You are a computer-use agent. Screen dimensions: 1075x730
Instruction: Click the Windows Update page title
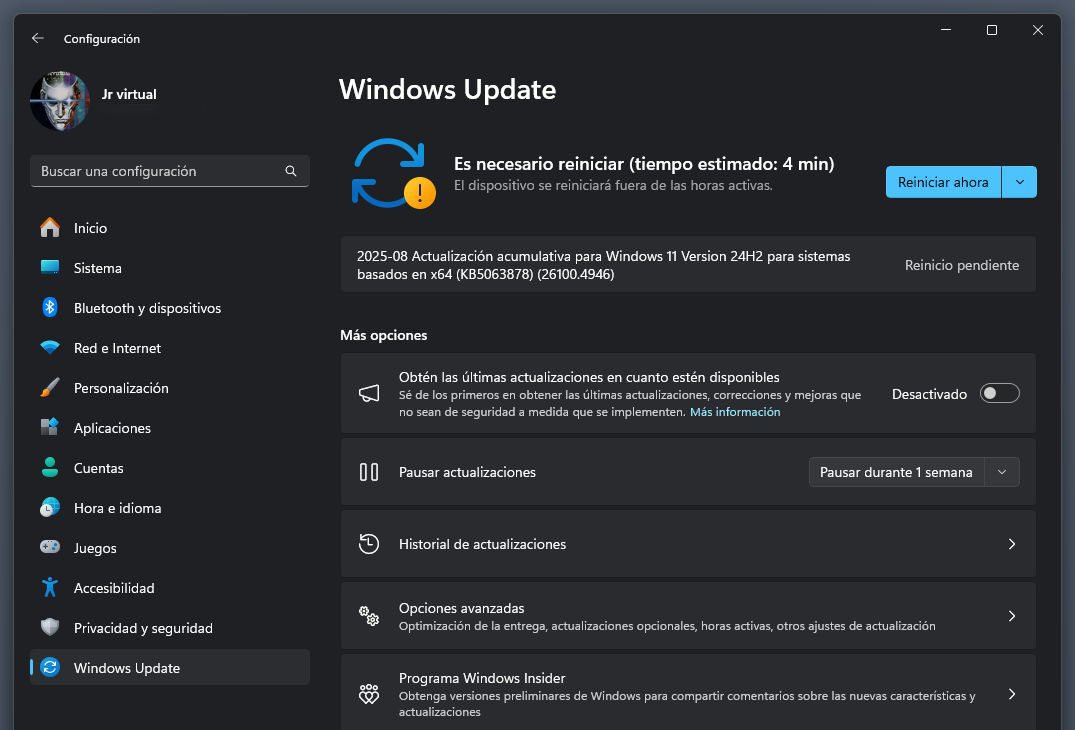(x=447, y=90)
